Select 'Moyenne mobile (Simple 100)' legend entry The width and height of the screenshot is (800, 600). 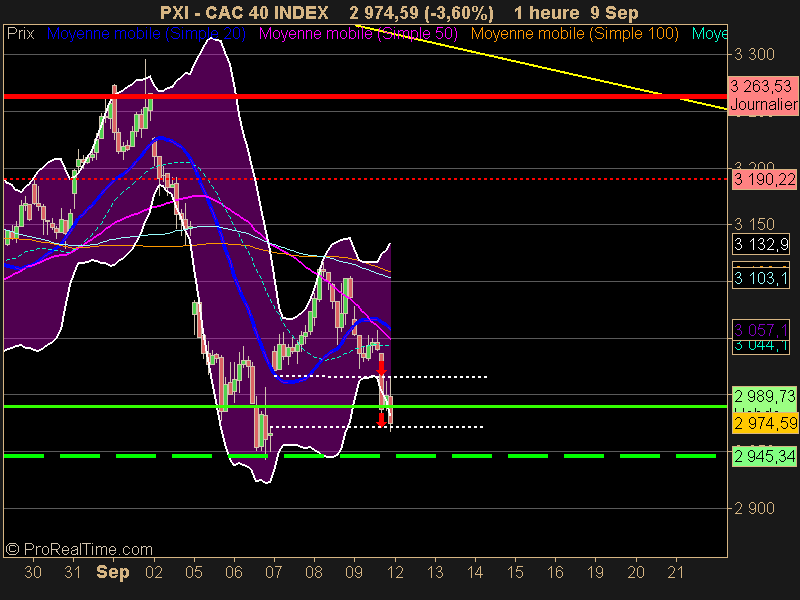coord(574,34)
